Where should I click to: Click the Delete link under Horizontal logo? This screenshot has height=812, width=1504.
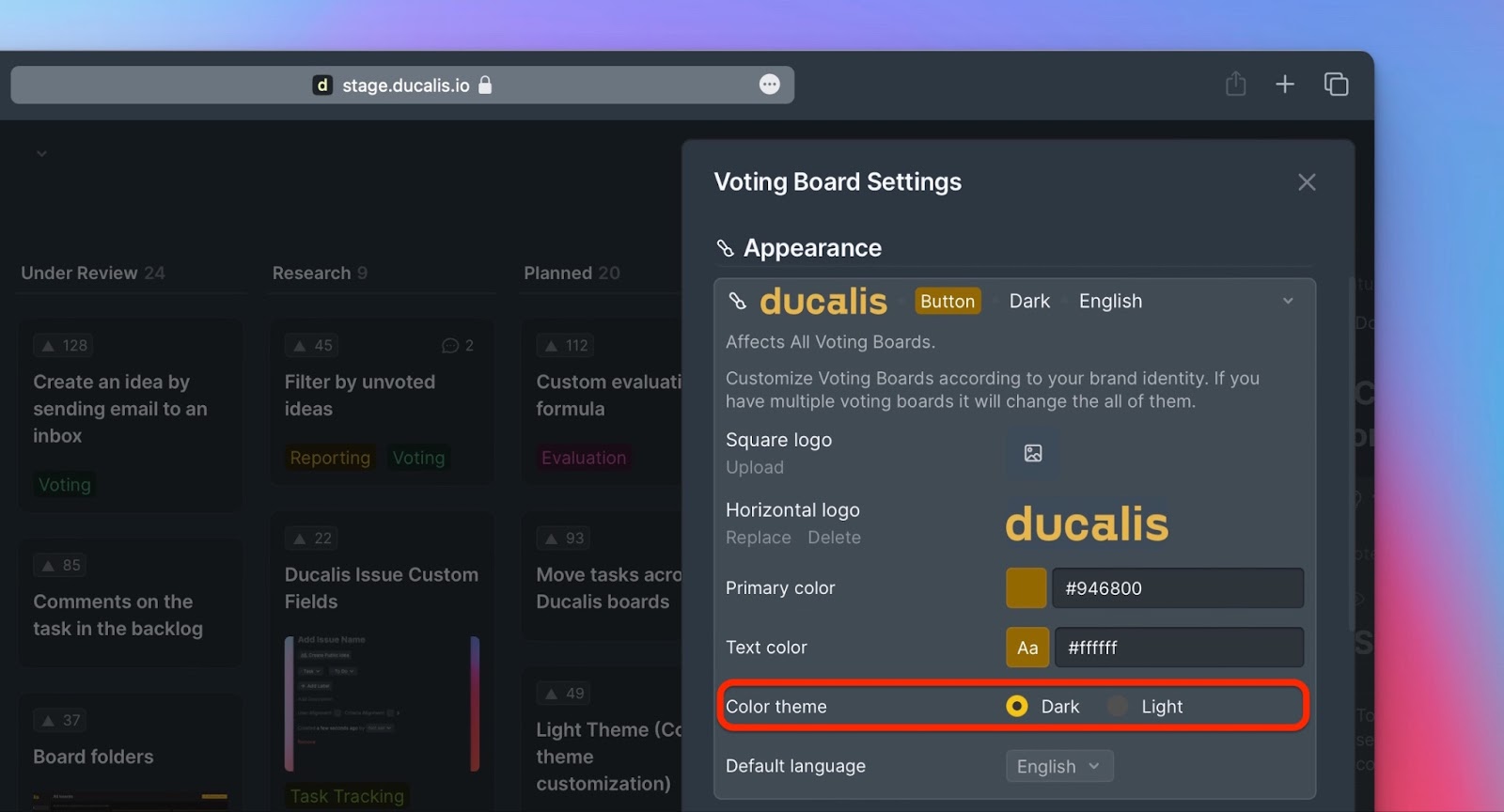[834, 538]
